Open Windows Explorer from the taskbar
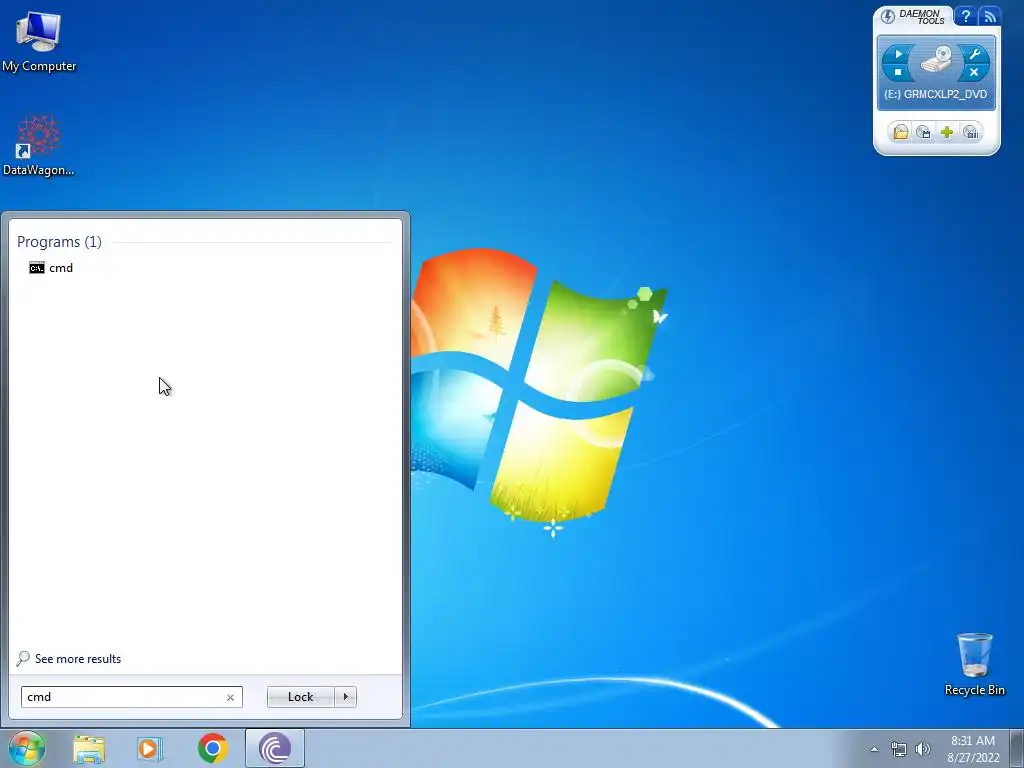Viewport: 1024px width, 768px height. pos(89,749)
